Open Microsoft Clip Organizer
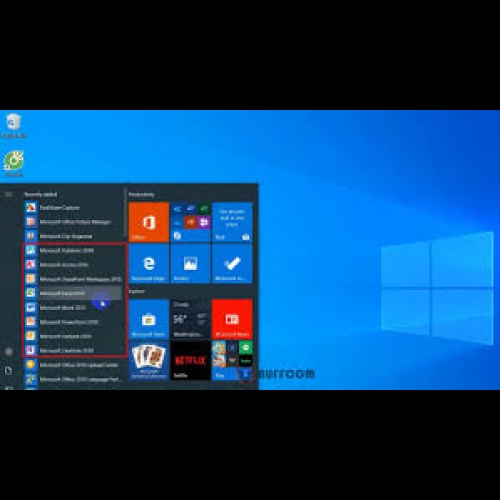This screenshot has width=500, height=500. (x=73, y=236)
